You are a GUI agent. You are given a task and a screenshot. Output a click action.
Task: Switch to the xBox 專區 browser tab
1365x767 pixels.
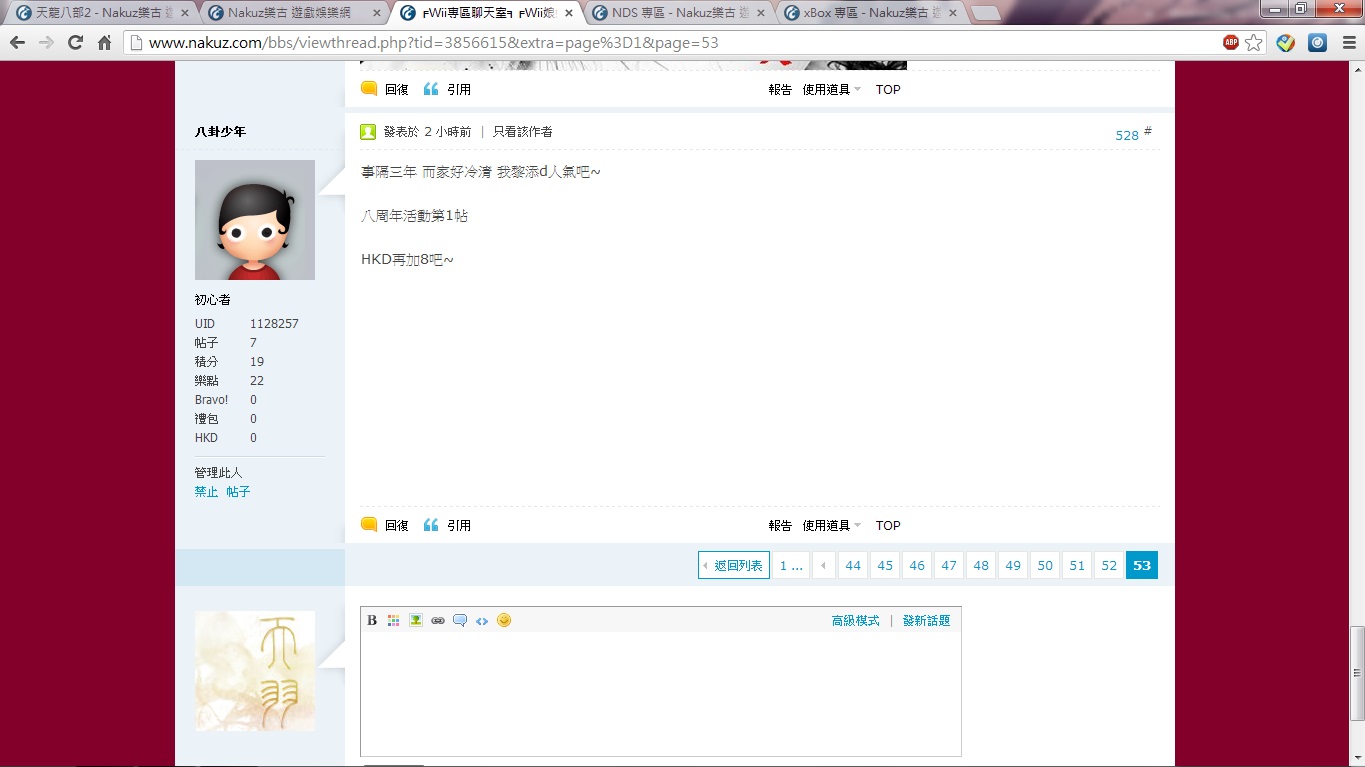click(x=868, y=13)
